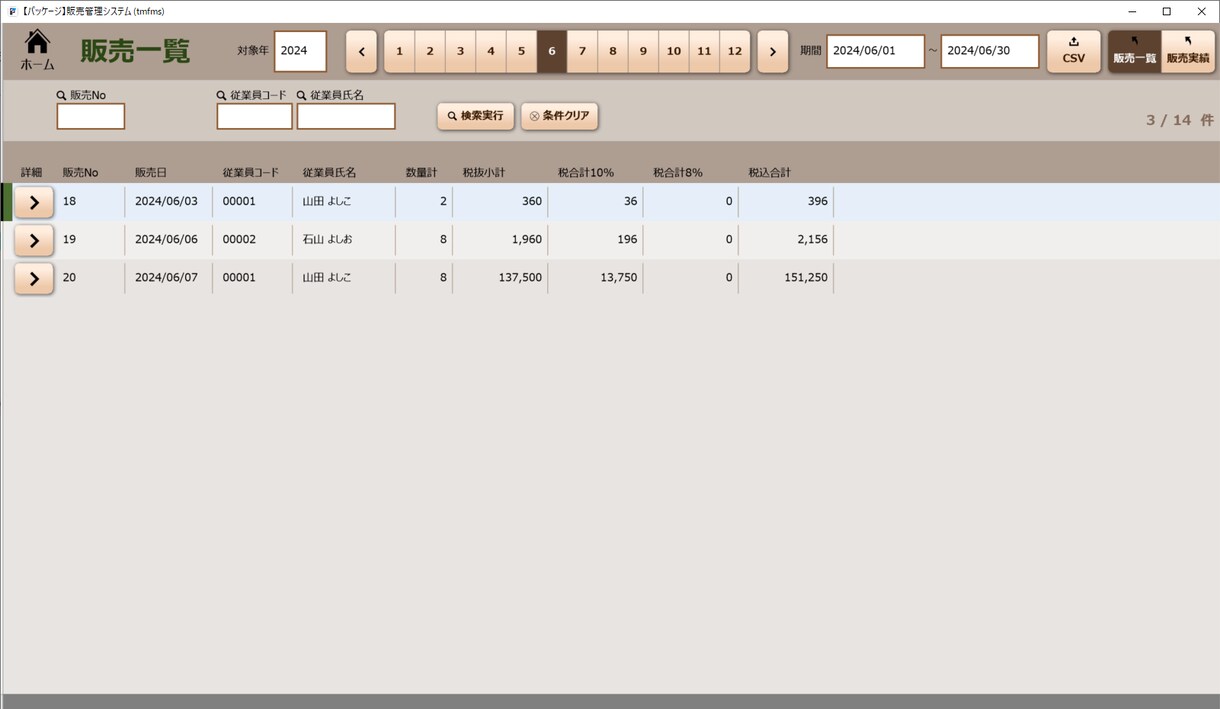The height and width of the screenshot is (709, 1220).
Task: Select month 7 tab
Action: pos(582,51)
